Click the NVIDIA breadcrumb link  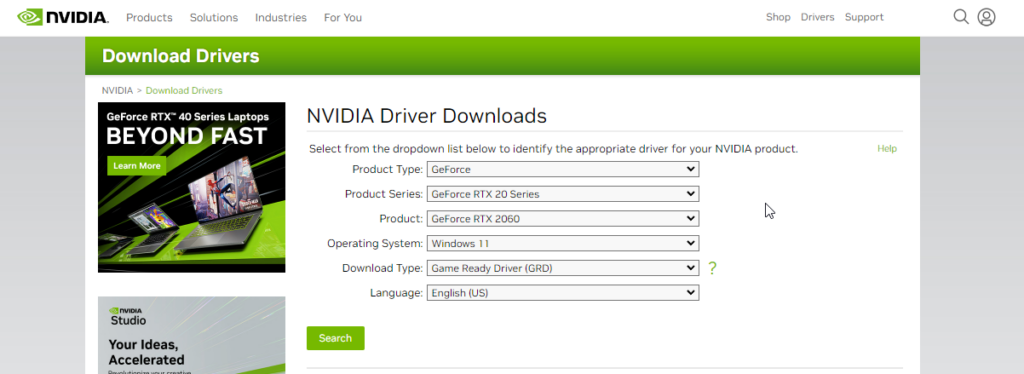tap(118, 91)
